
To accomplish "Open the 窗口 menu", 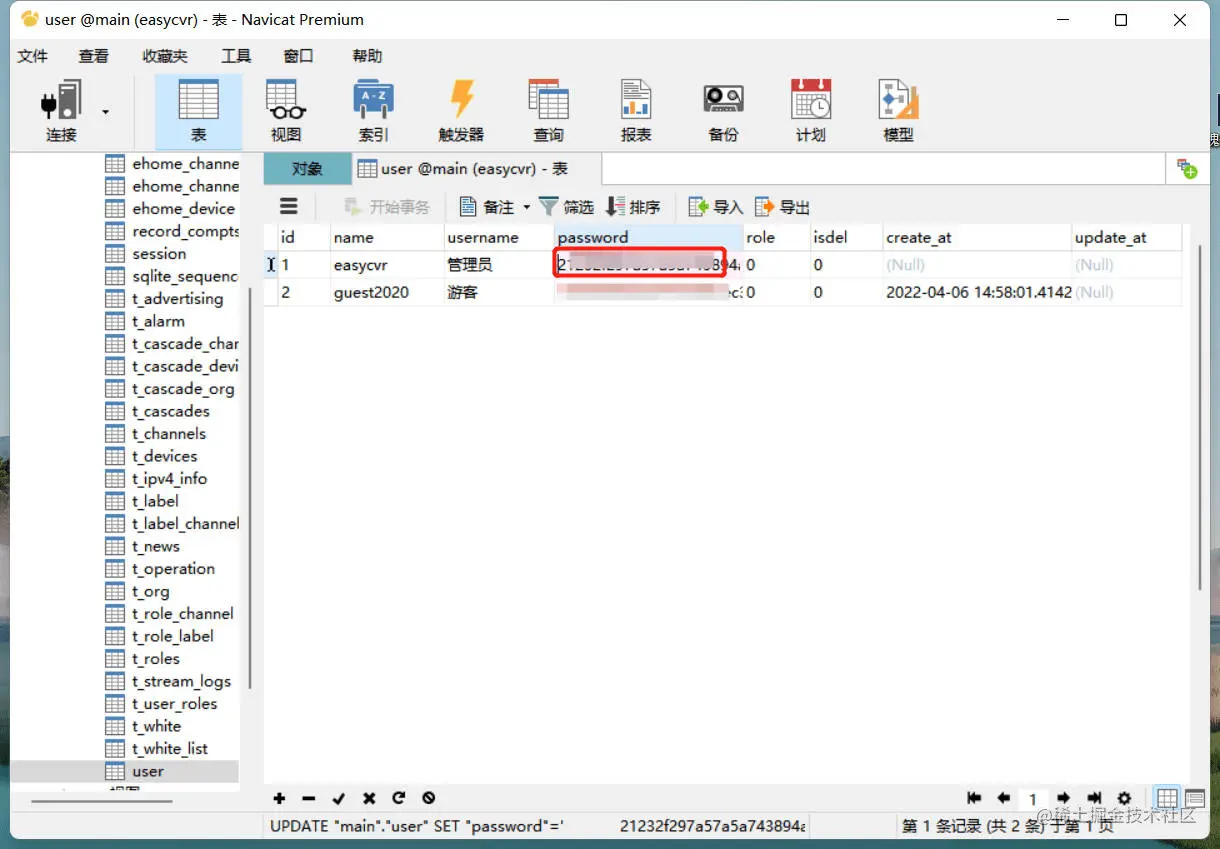I will (x=298, y=56).
